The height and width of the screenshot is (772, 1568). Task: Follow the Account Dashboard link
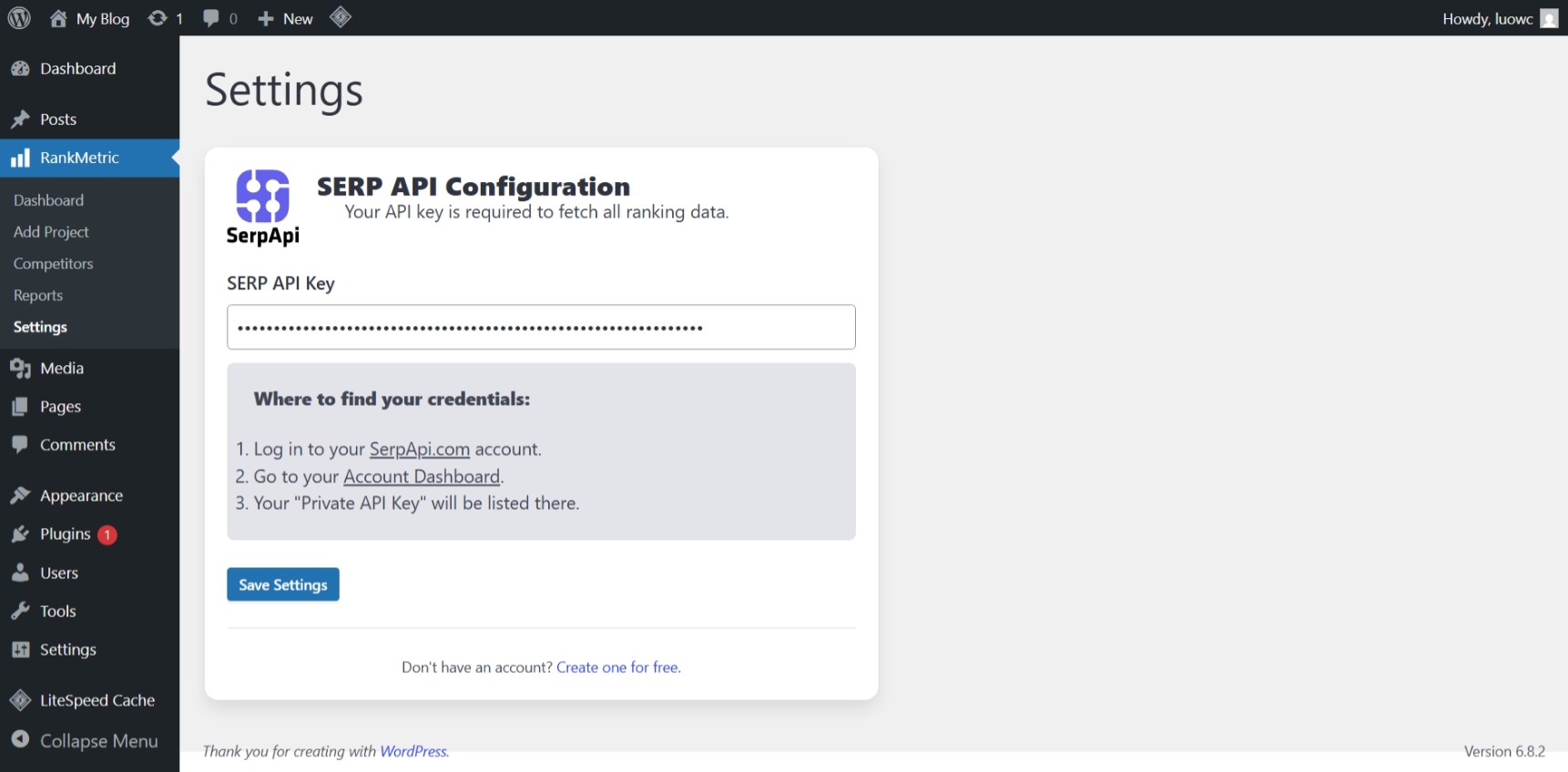point(422,476)
